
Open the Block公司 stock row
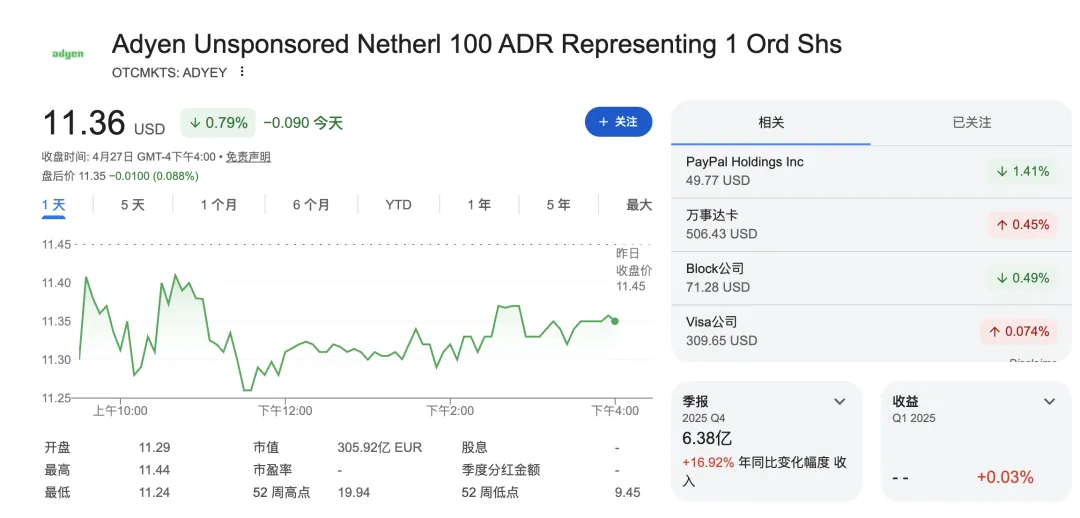871,278
